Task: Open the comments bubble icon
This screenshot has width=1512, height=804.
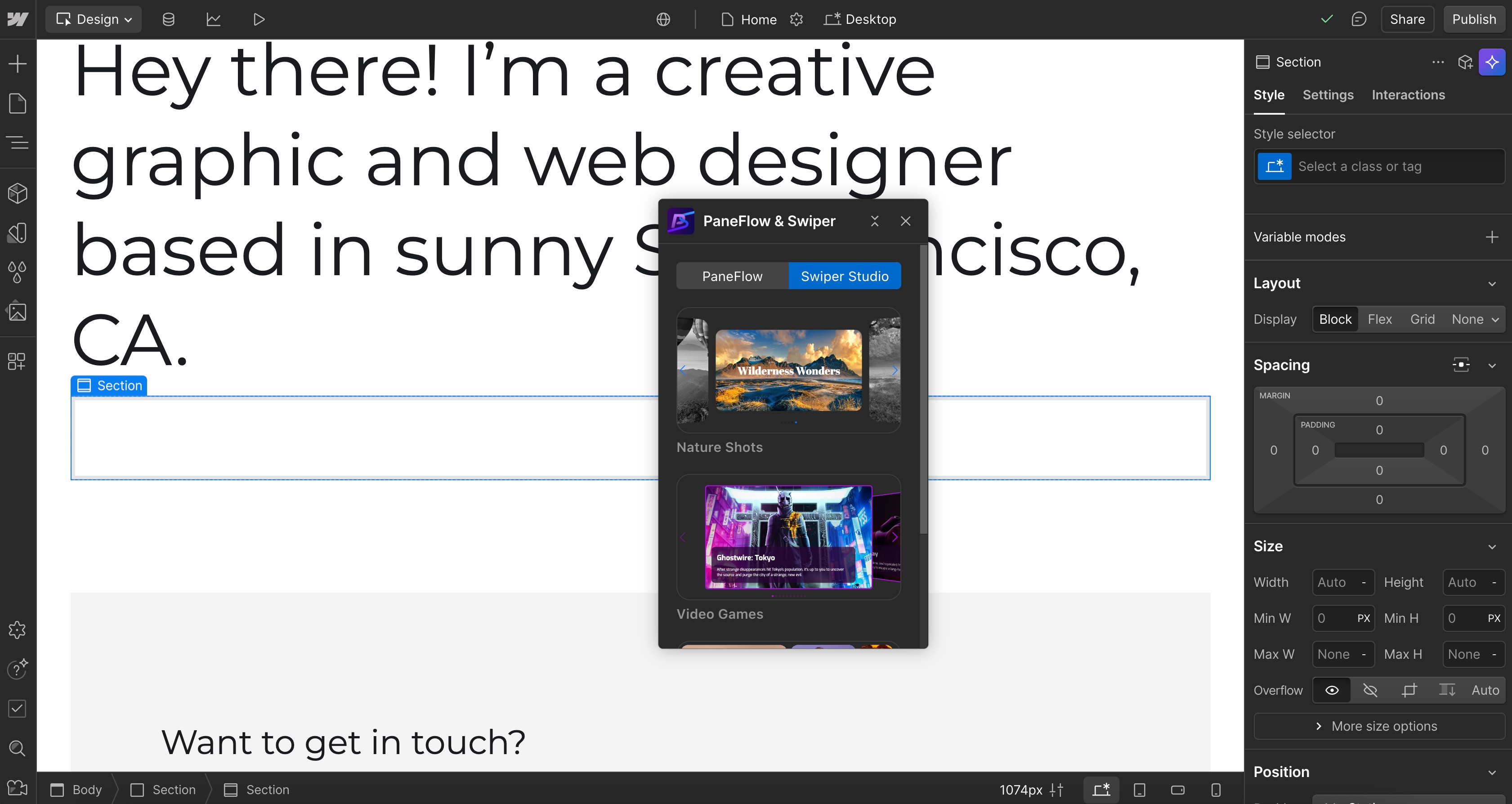Action: click(1359, 19)
